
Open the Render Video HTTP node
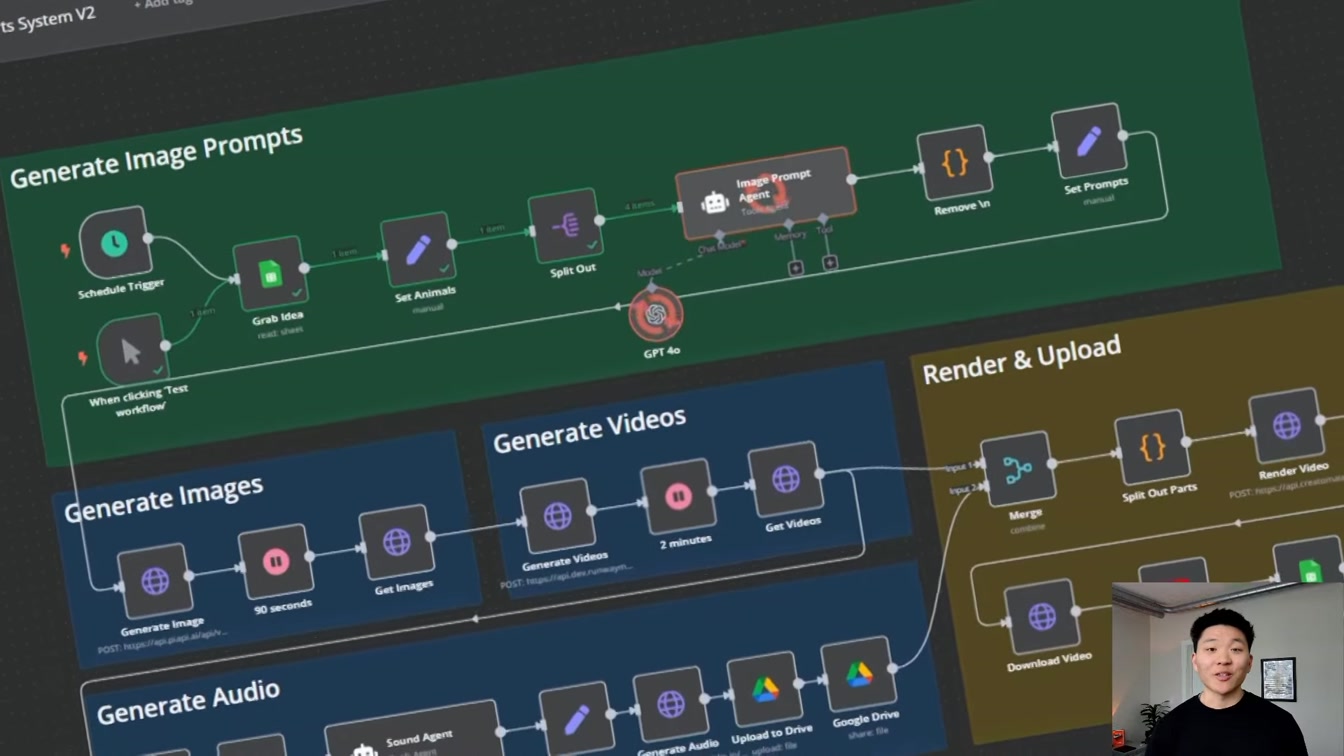click(x=1286, y=425)
